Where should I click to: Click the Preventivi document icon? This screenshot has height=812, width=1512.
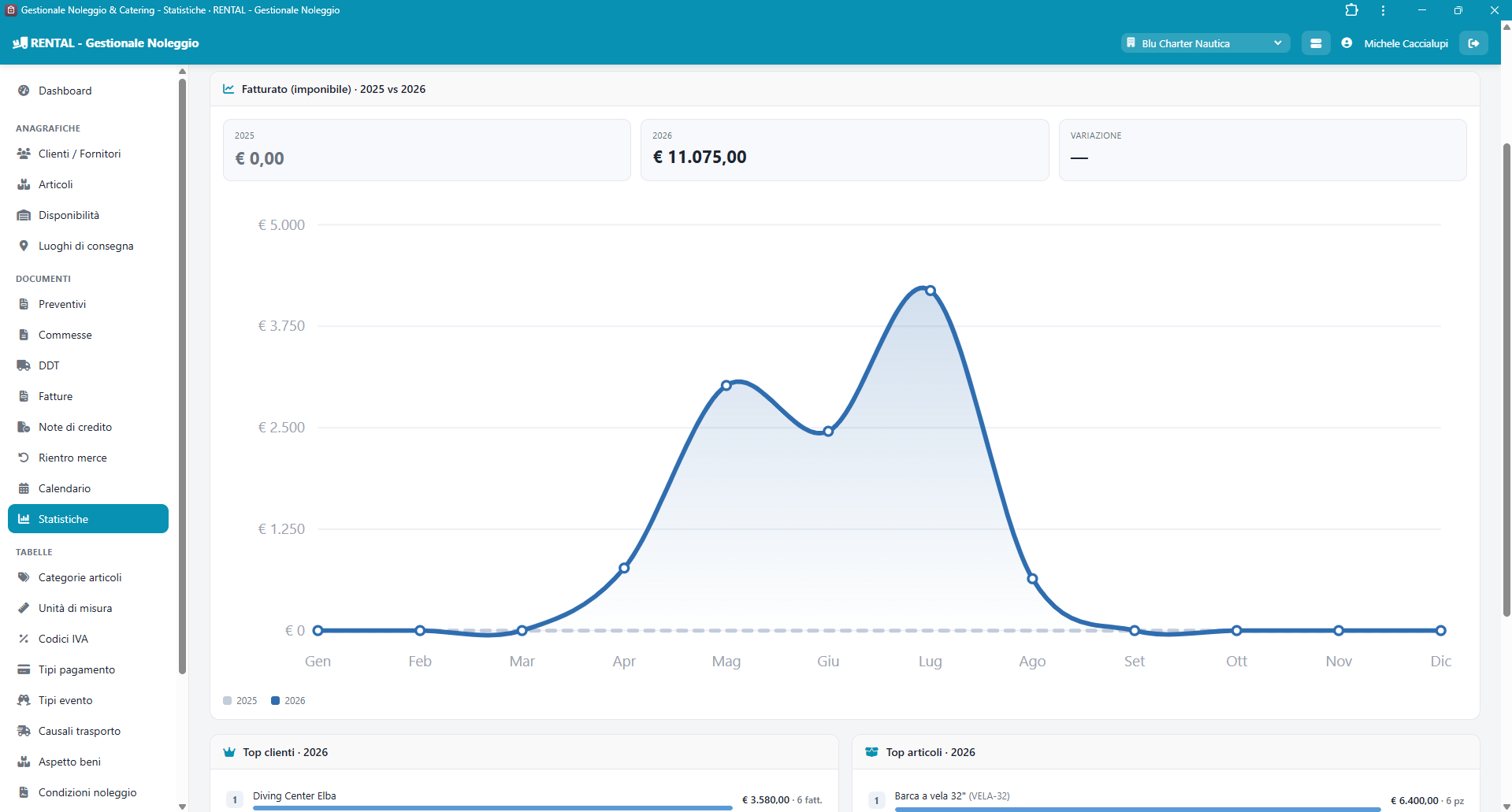click(x=24, y=304)
